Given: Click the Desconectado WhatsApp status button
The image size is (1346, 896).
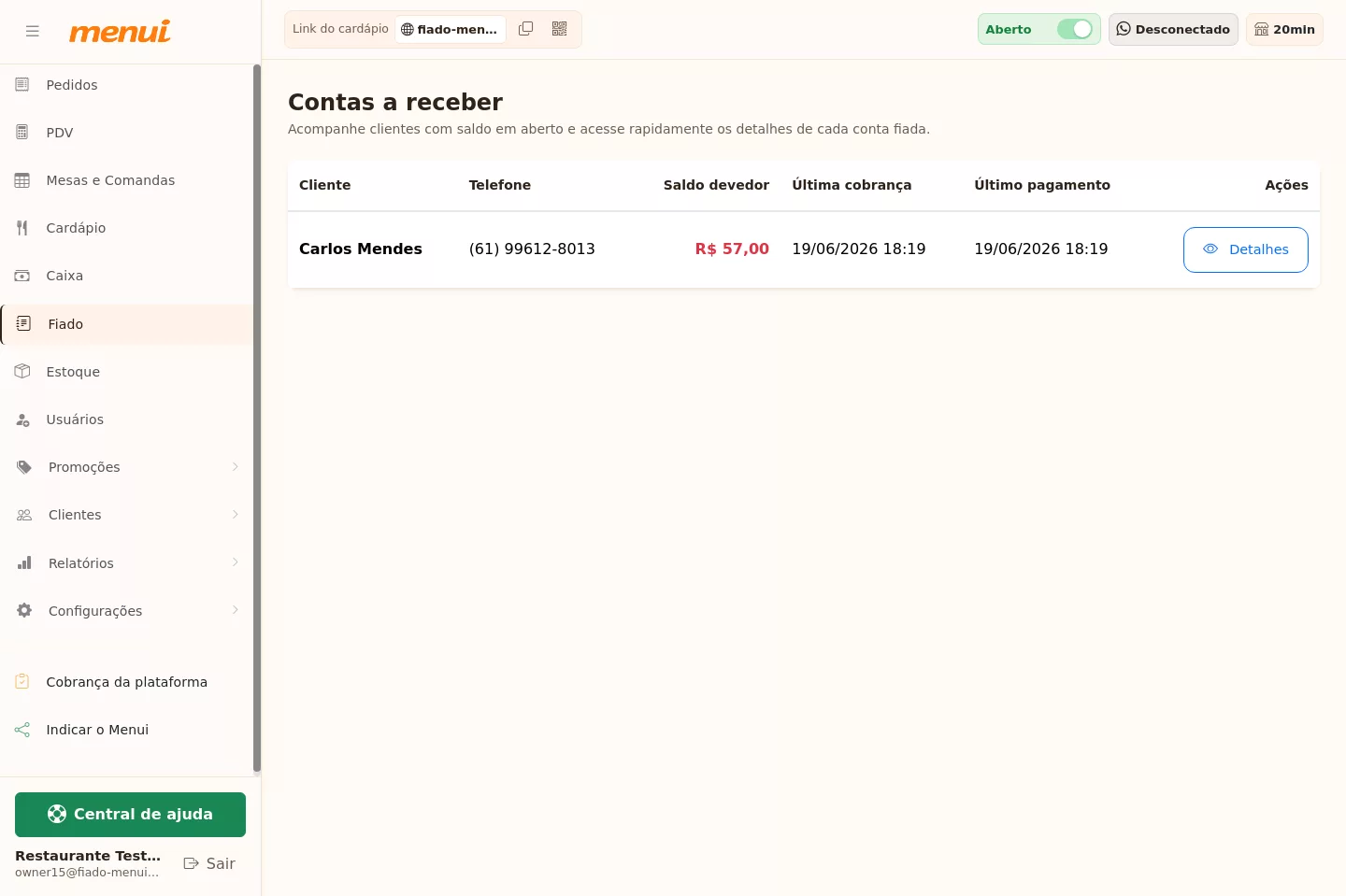Looking at the screenshot, I should (1173, 29).
